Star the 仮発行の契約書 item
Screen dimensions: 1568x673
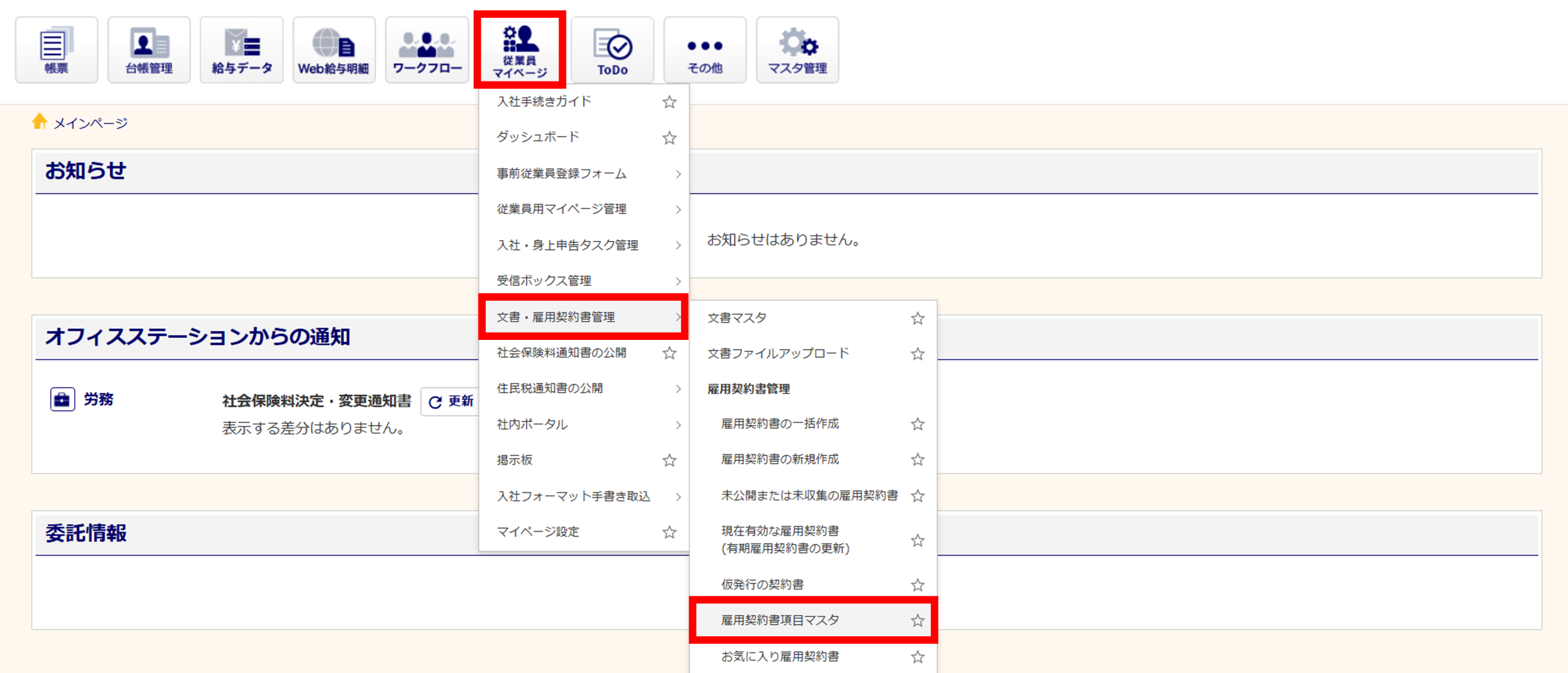[x=918, y=585]
